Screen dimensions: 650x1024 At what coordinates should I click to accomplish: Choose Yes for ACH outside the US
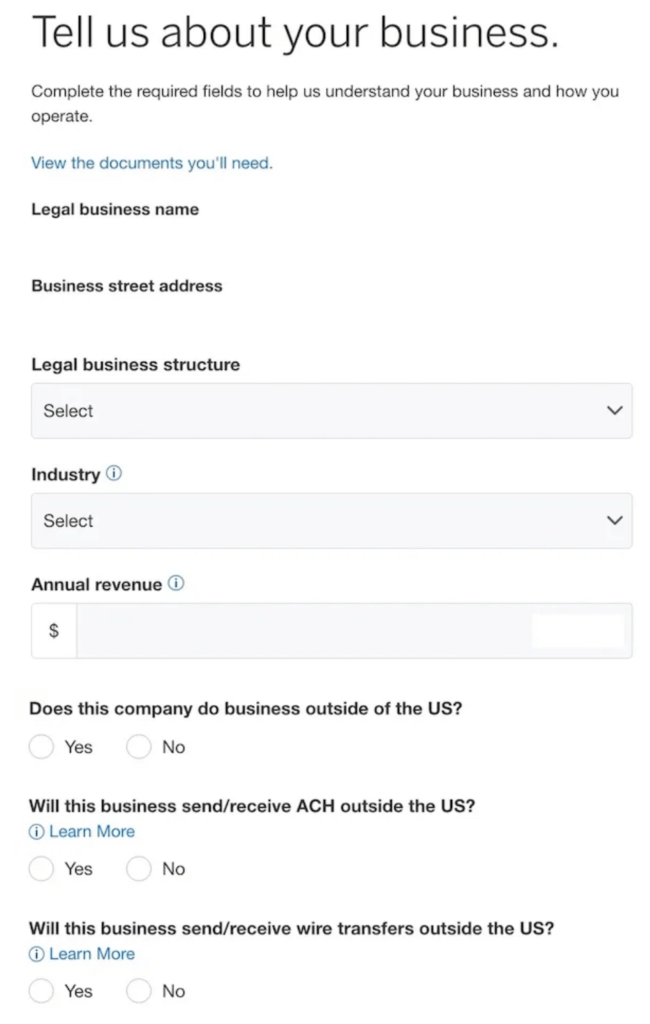pos(41,869)
